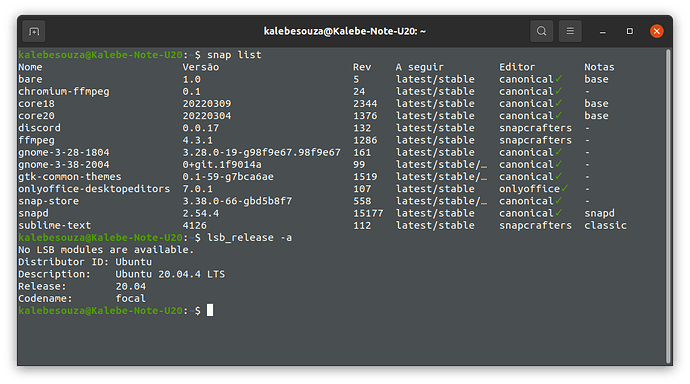Click the 'lsb_release -a' command text
Viewport: 690px width, 384px height.
(250, 238)
